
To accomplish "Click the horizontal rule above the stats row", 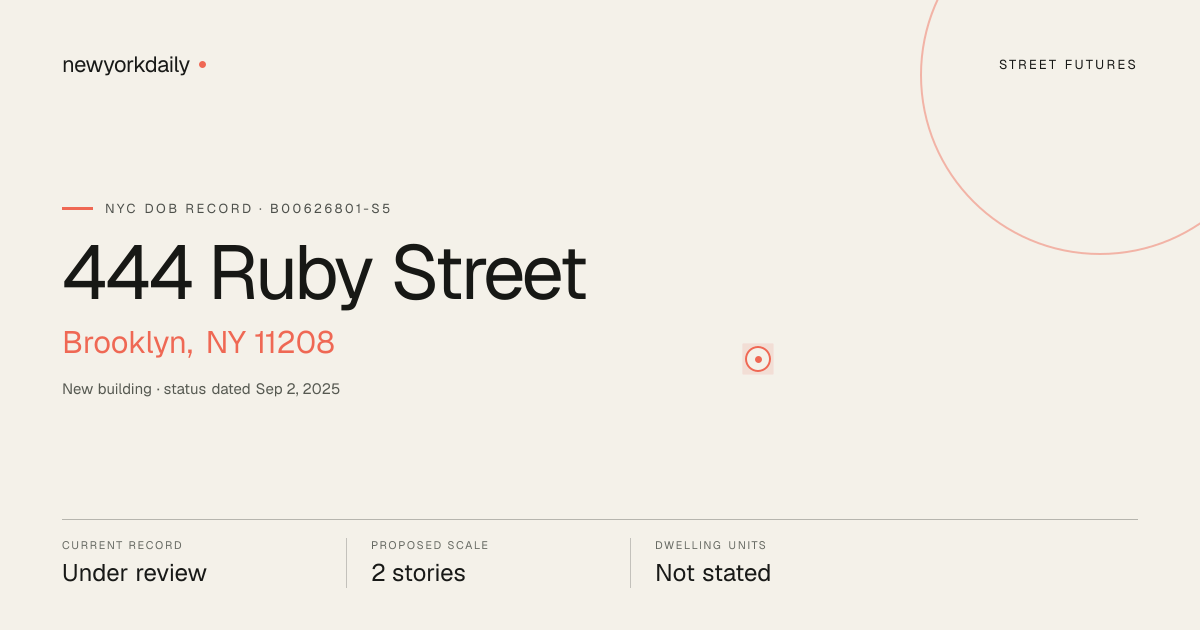I will (x=600, y=519).
